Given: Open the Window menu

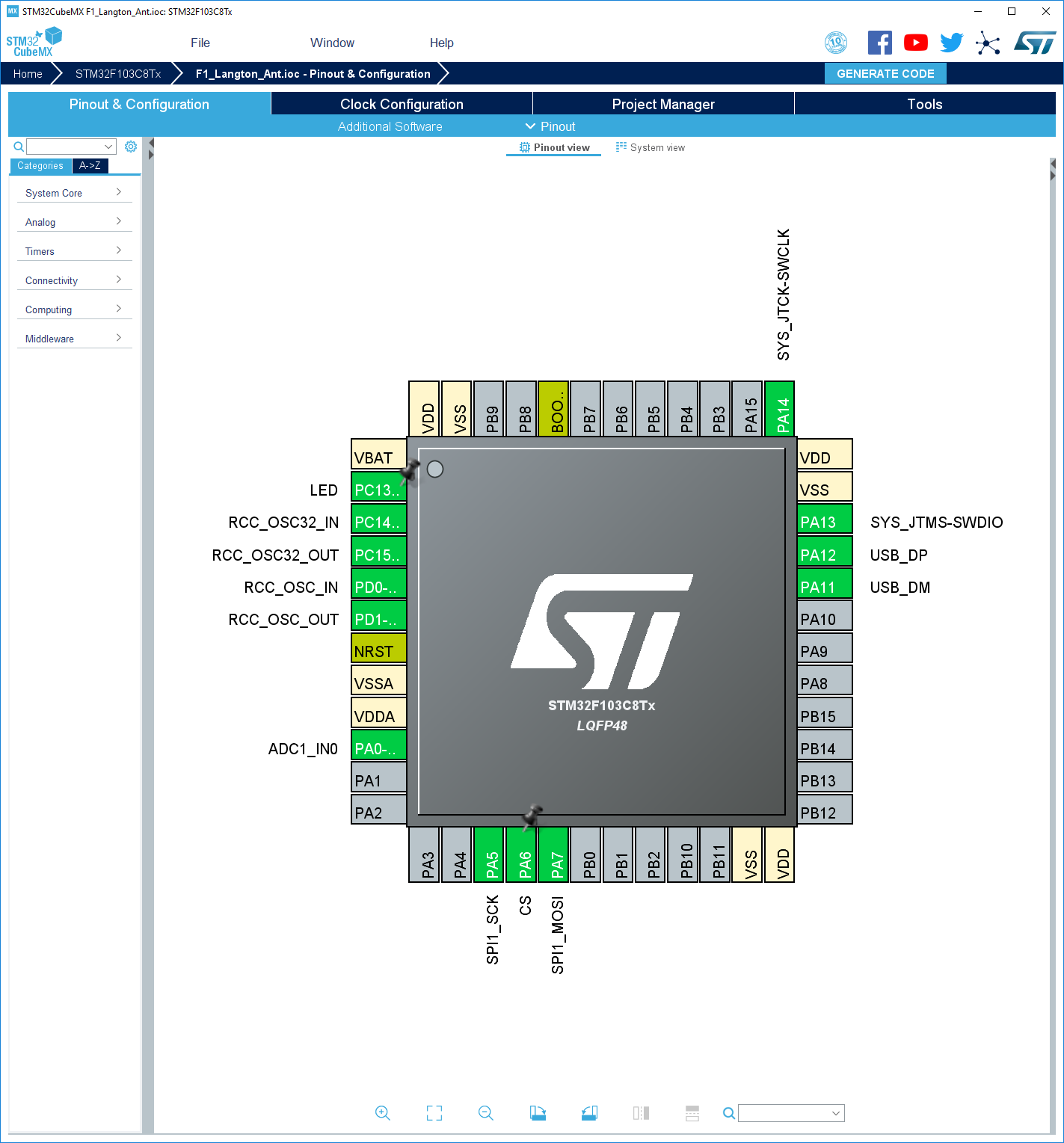Looking at the screenshot, I should click(x=332, y=43).
